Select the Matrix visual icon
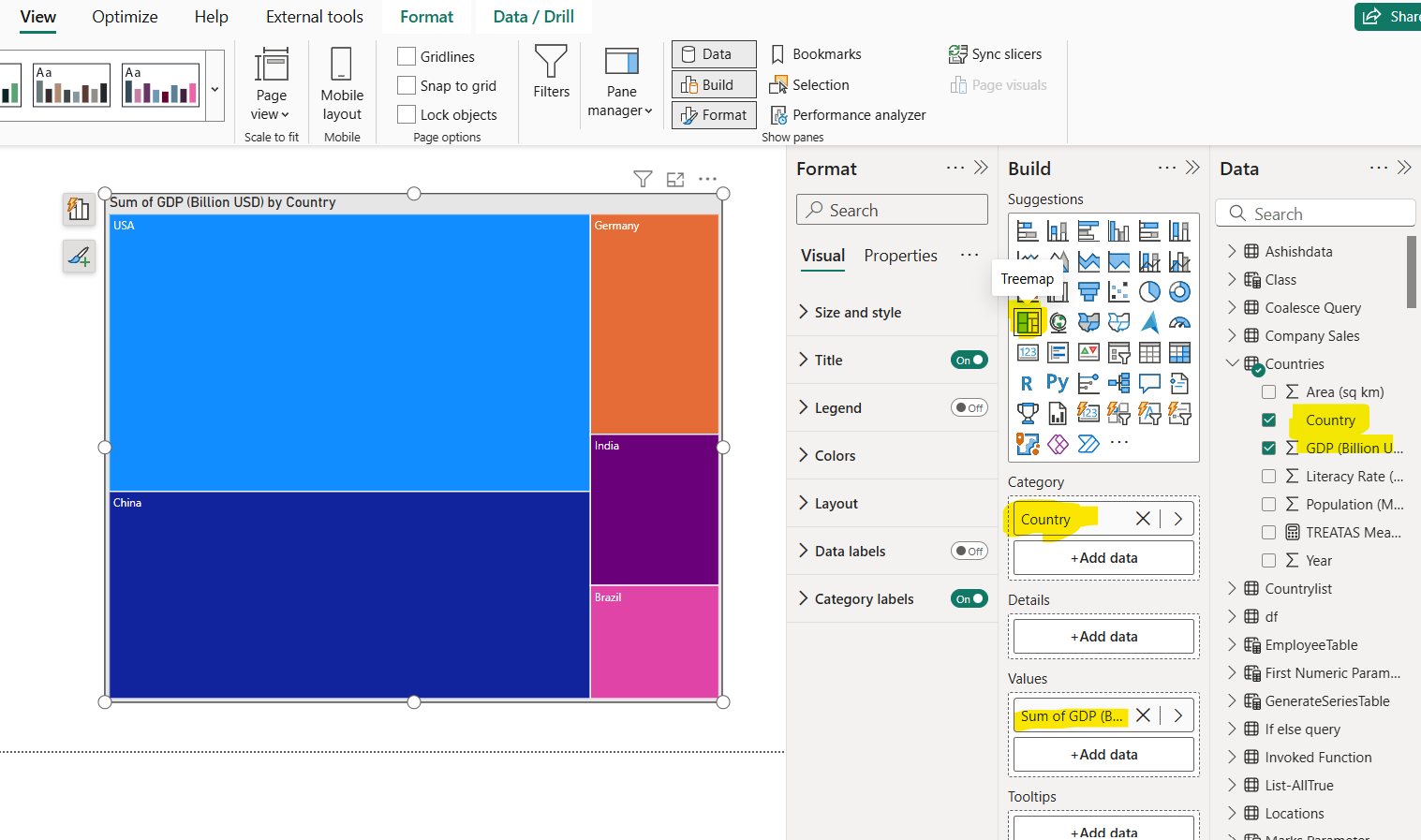 [x=1179, y=352]
